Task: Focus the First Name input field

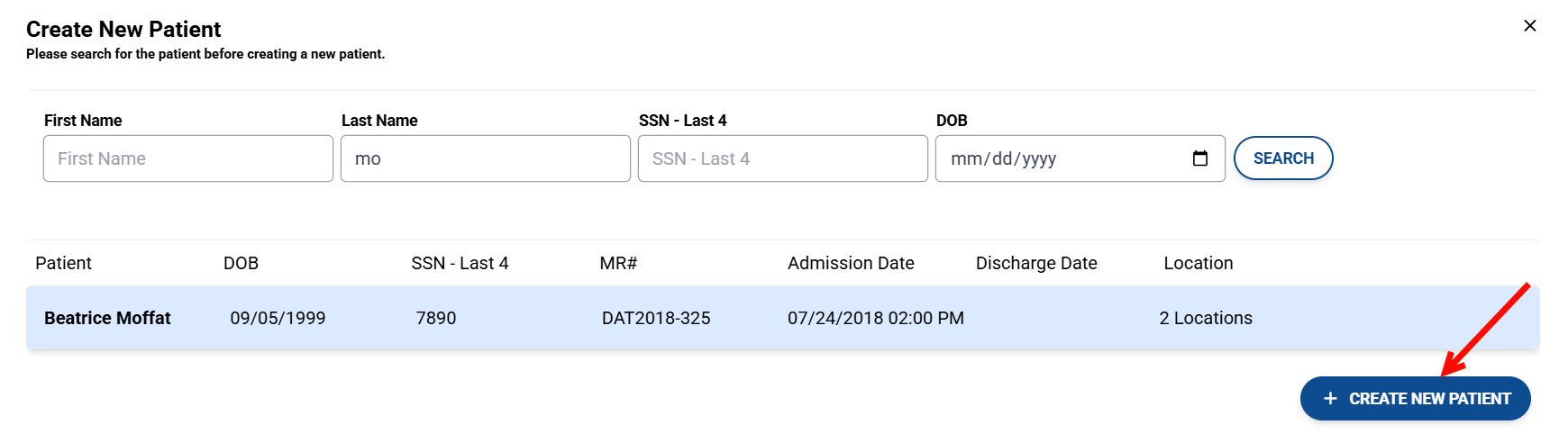Action: (188, 158)
